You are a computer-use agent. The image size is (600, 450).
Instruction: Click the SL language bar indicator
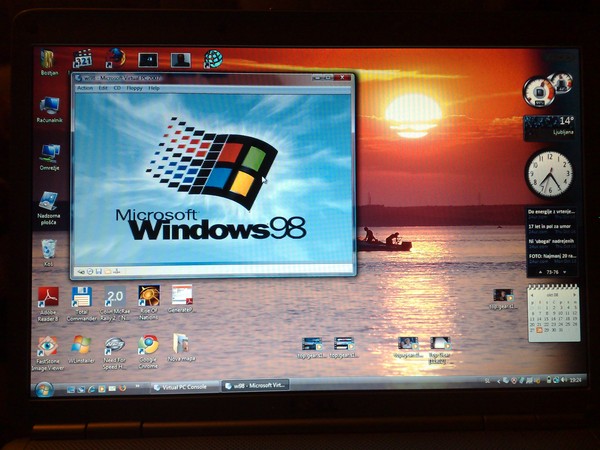[x=488, y=381]
